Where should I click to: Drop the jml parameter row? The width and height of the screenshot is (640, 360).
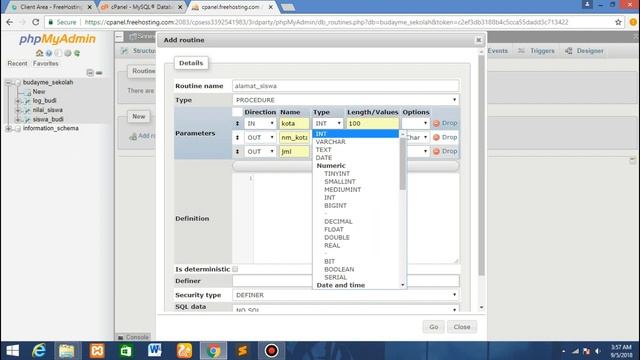(x=445, y=151)
